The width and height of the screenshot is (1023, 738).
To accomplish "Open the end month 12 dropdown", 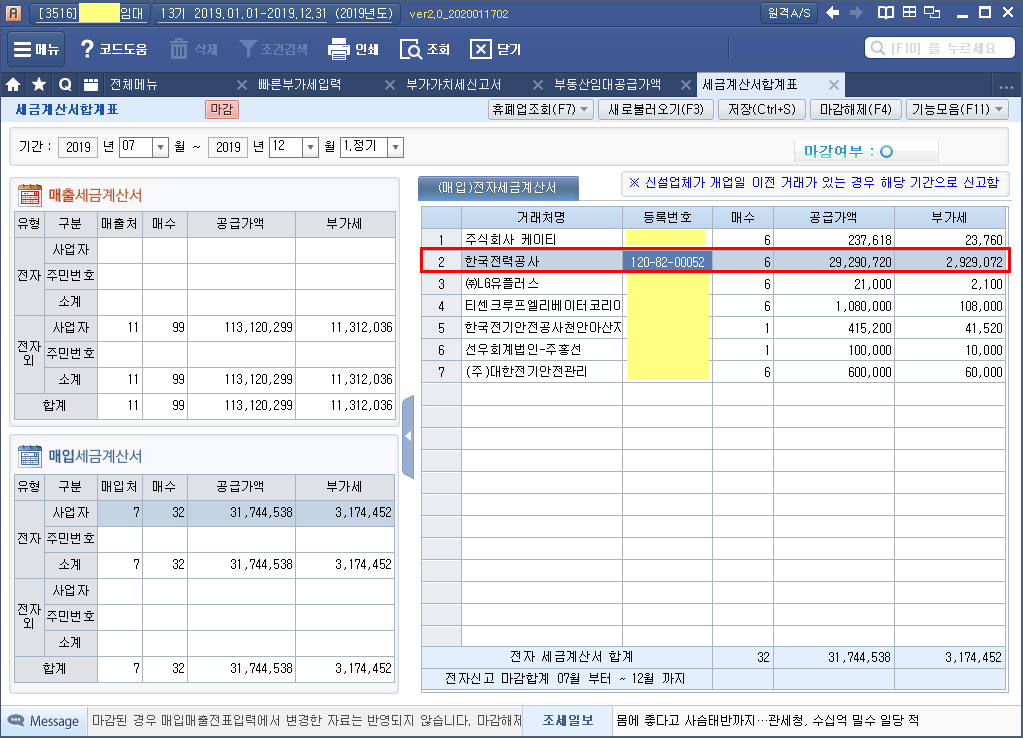I will 311,147.
